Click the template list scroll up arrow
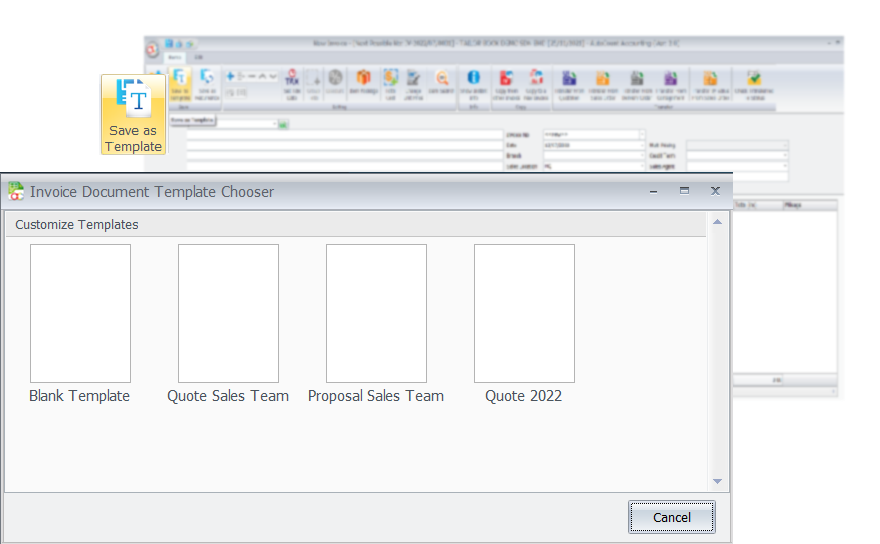 pyautogui.click(x=717, y=221)
